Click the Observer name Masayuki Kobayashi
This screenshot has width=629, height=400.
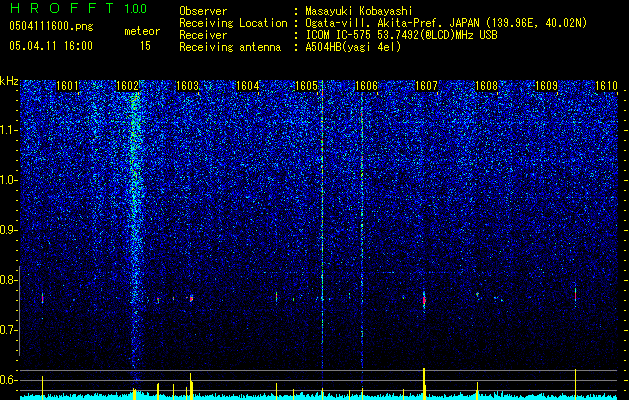click(x=359, y=11)
